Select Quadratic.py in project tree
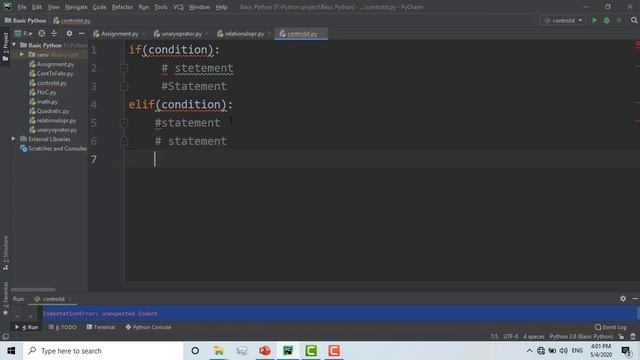Screen dimensions: 640x360 pos(49,111)
